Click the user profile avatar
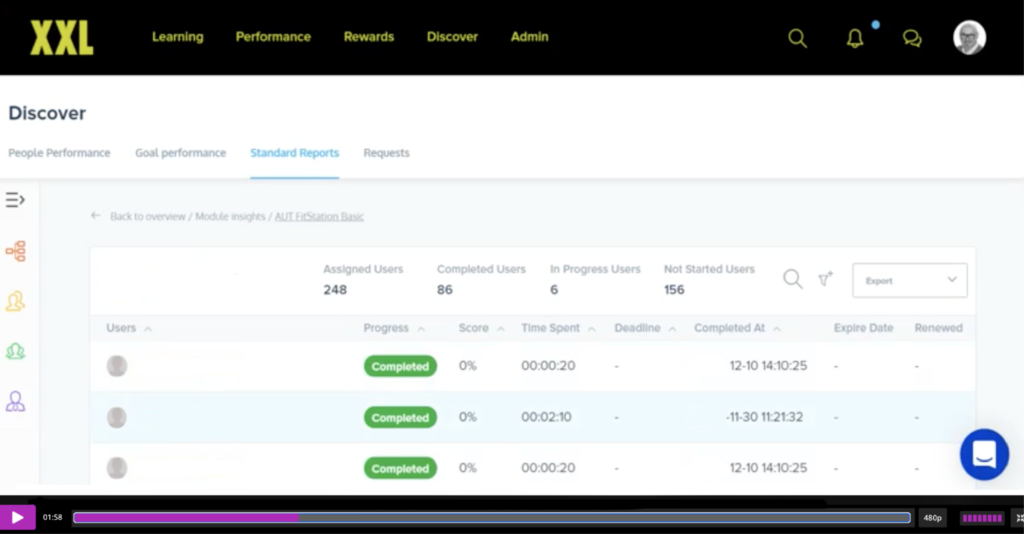This screenshot has width=1024, height=534. pos(969,38)
